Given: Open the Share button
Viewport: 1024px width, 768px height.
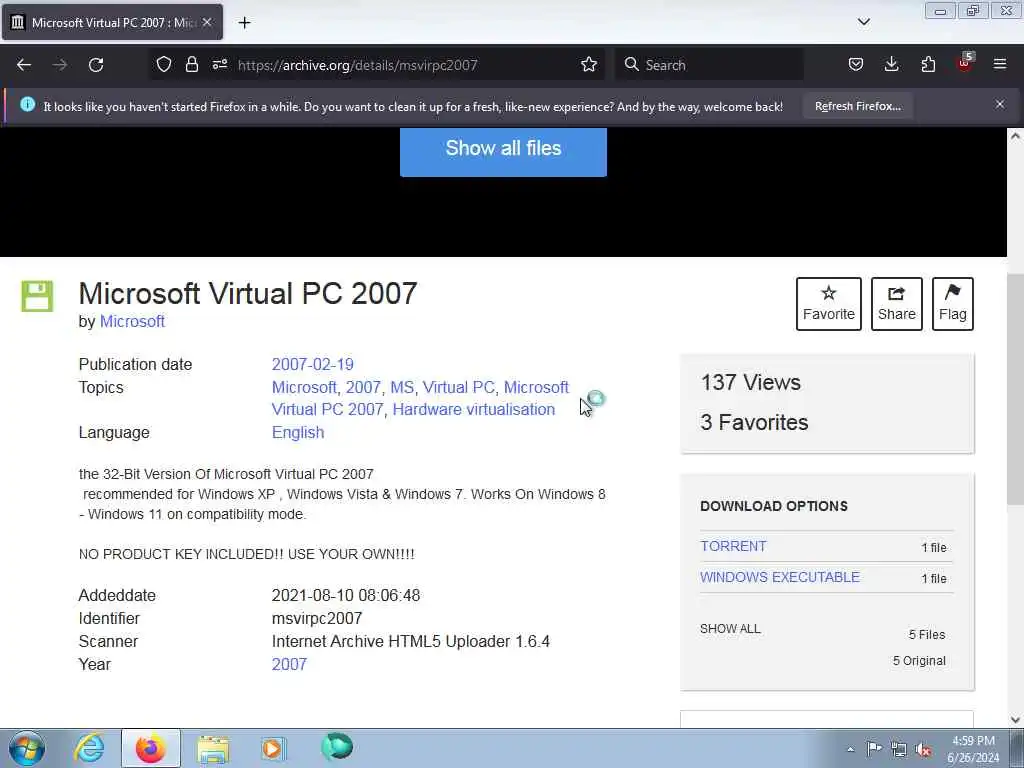Looking at the screenshot, I should pos(897,304).
